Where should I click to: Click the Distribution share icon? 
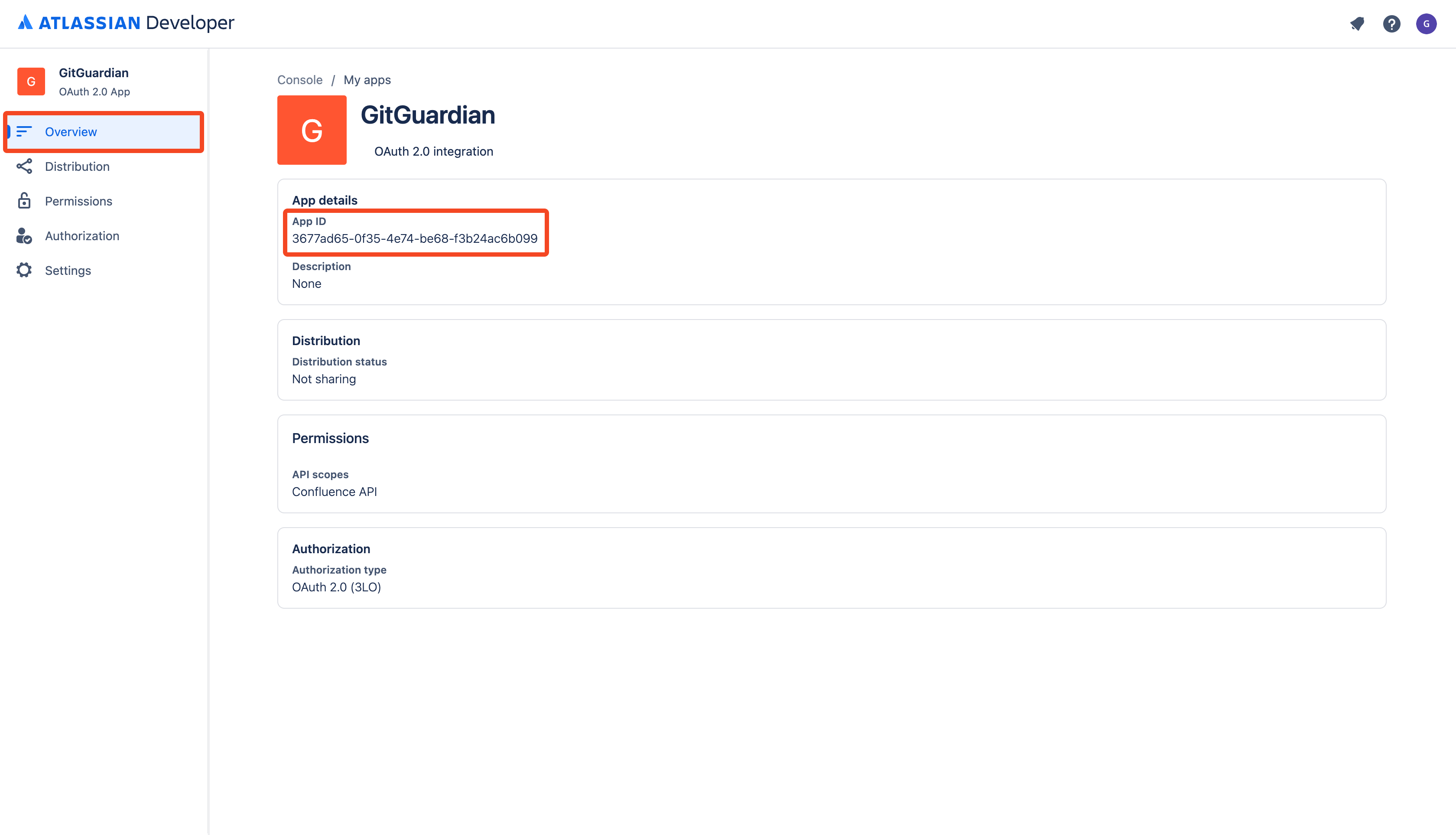[24, 166]
